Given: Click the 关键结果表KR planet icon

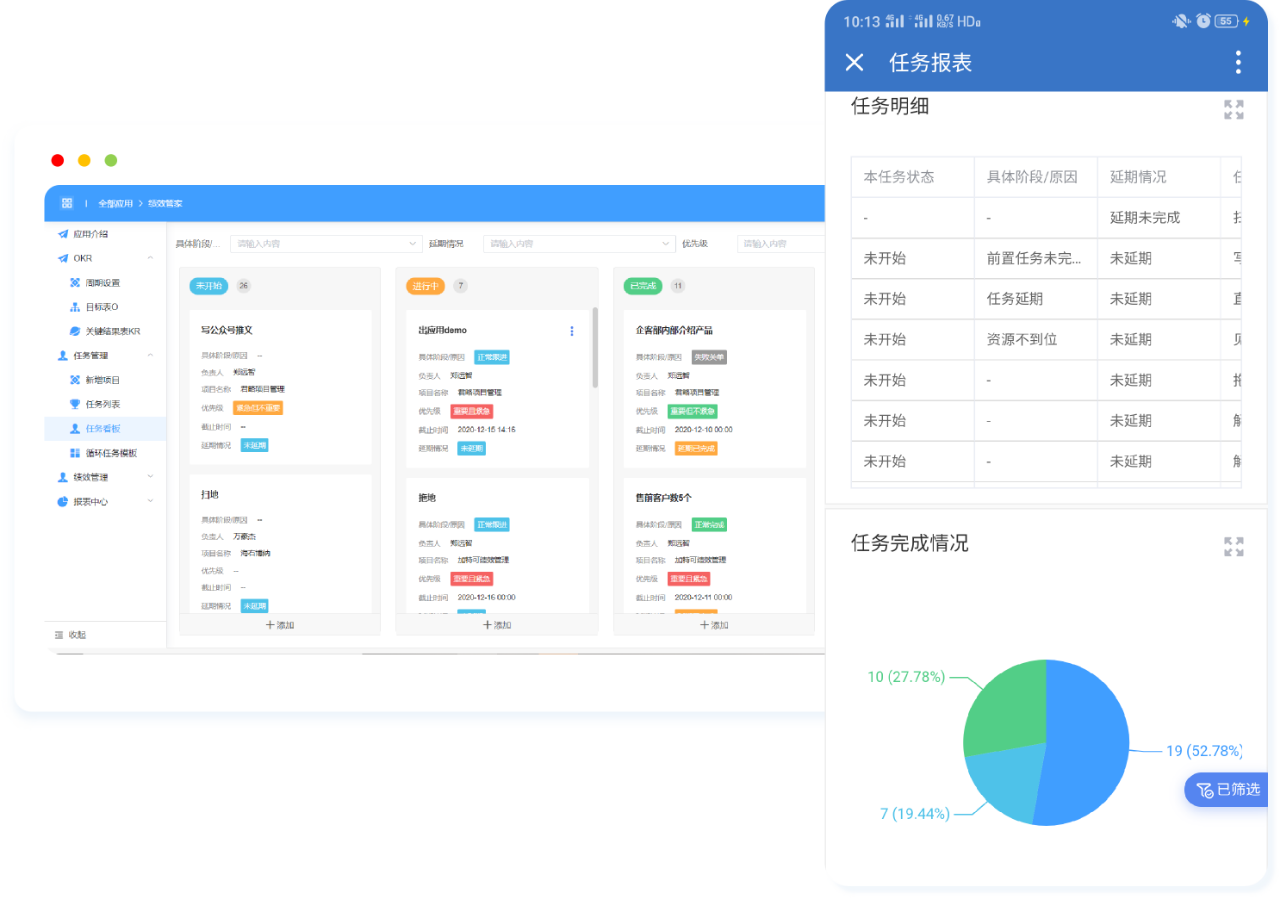Looking at the screenshot, I should coord(75,331).
